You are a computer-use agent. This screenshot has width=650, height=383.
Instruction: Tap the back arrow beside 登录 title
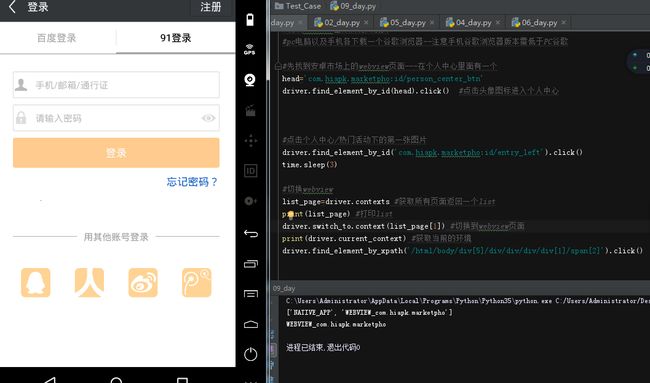(12, 7)
